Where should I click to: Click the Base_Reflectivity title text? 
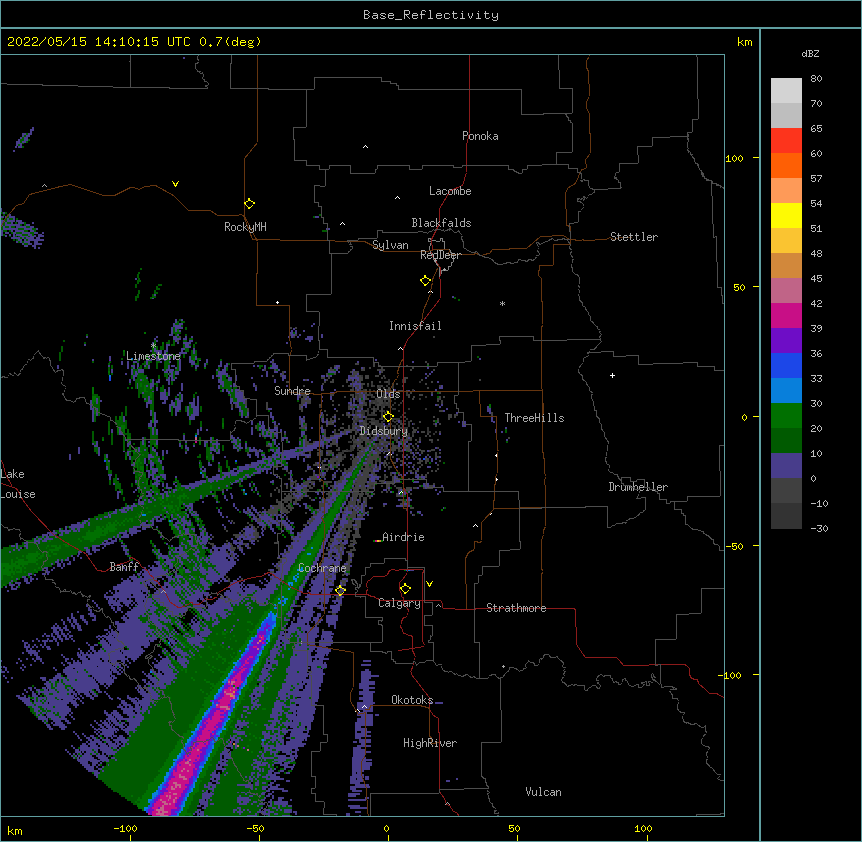click(x=431, y=15)
